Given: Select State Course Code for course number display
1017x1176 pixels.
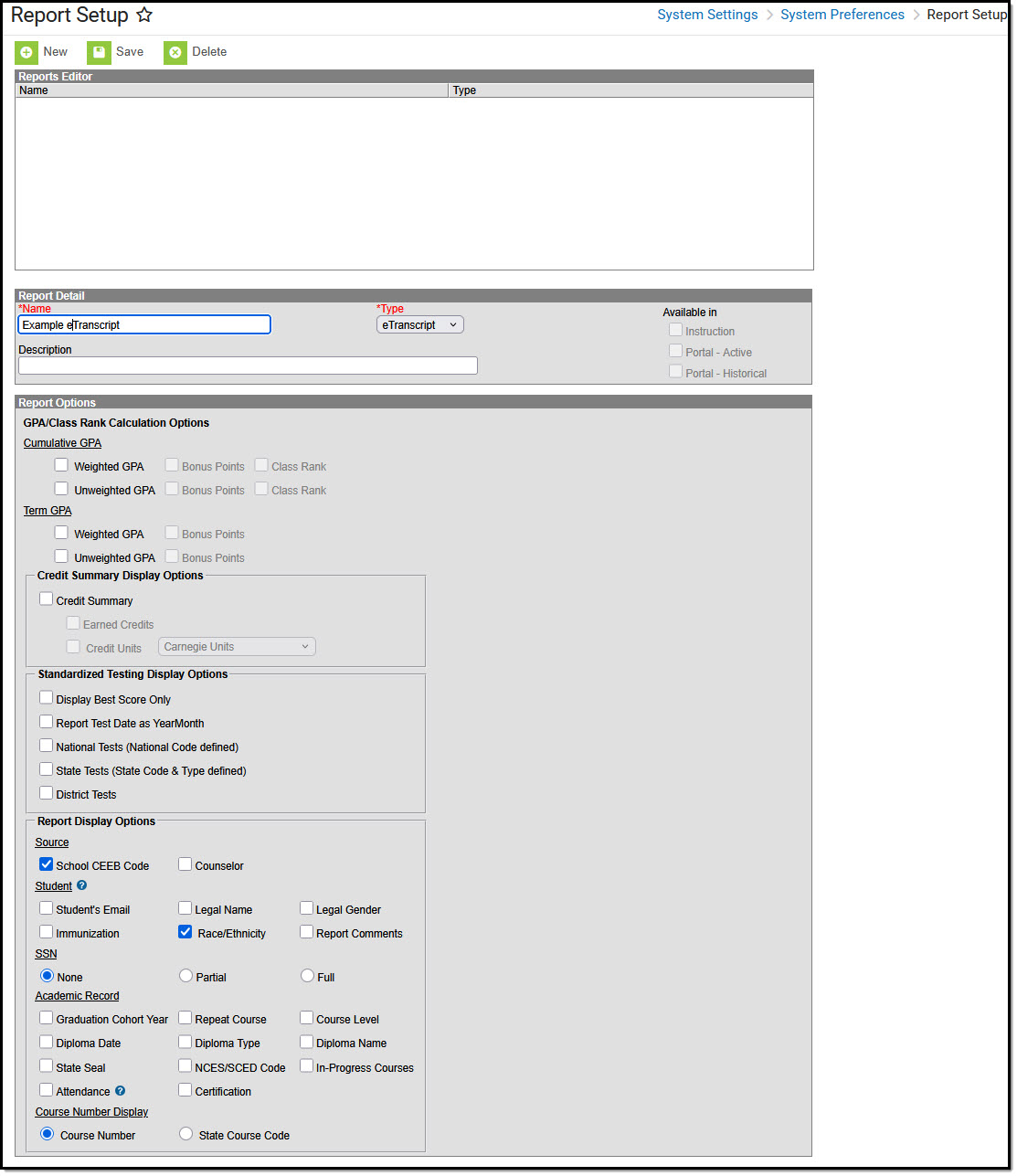Looking at the screenshot, I should click(x=185, y=1133).
